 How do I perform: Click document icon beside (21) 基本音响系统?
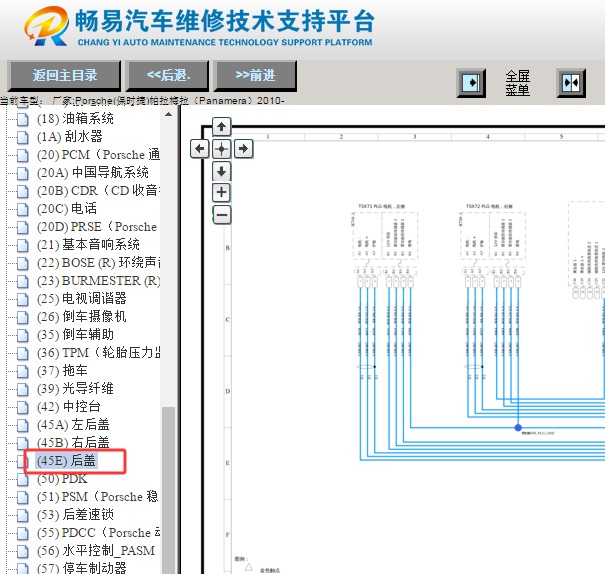tap(23, 245)
